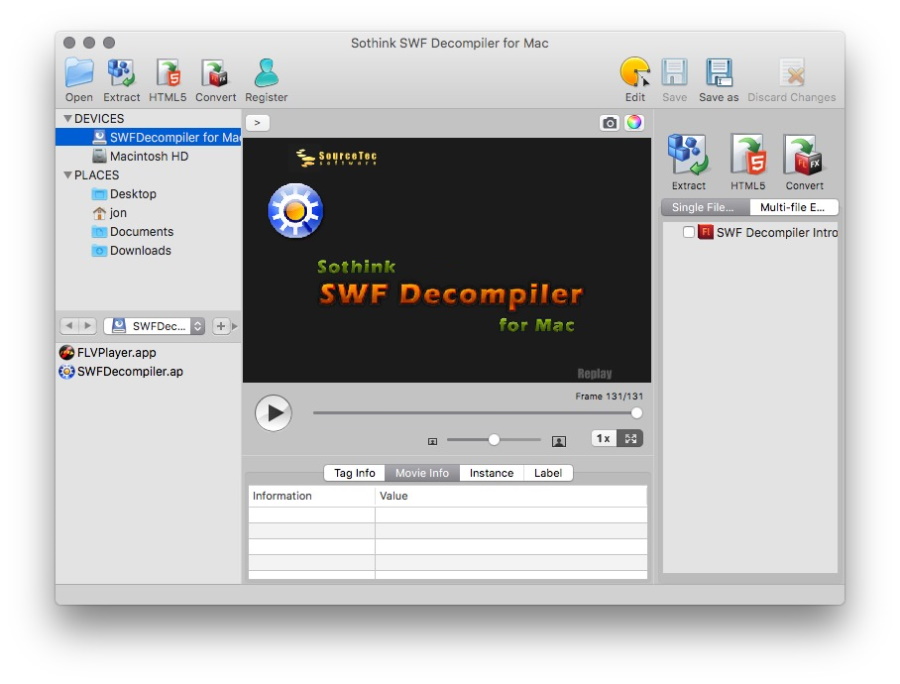Select SWFDecompiler for Mac device
The image size is (900, 684).
(148, 137)
